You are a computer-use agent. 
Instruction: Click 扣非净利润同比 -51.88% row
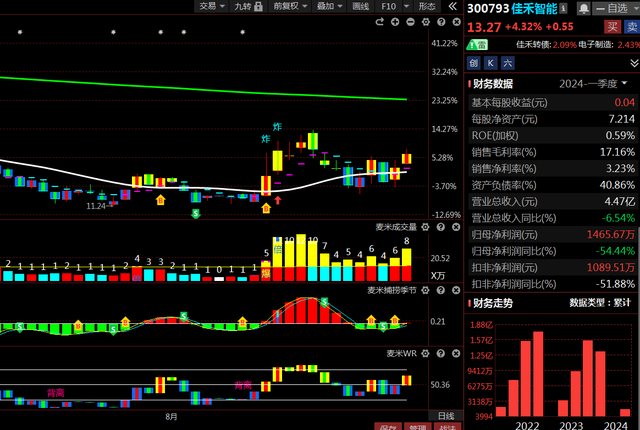tap(553, 284)
